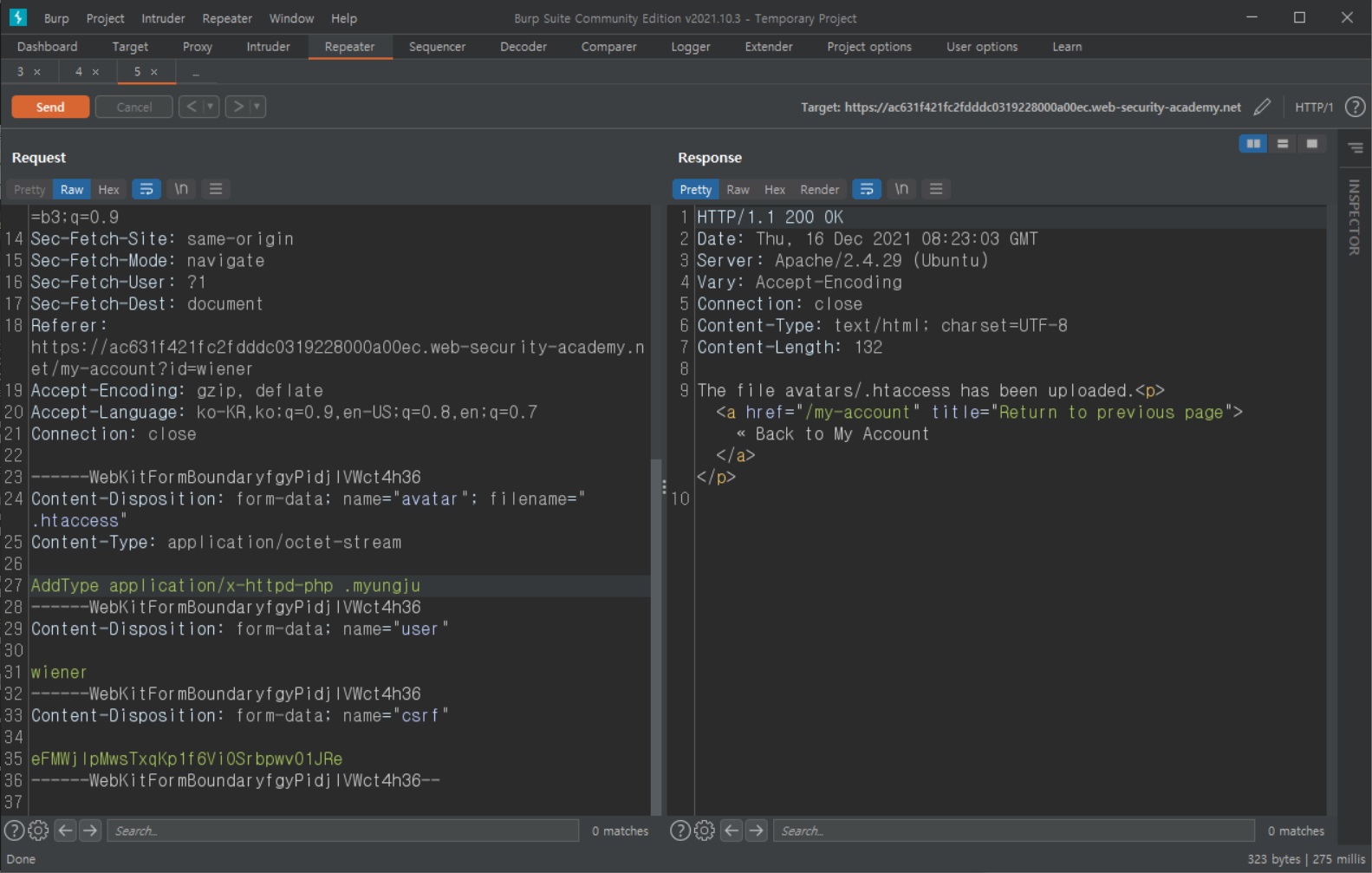Open response search settings gear

[x=705, y=831]
